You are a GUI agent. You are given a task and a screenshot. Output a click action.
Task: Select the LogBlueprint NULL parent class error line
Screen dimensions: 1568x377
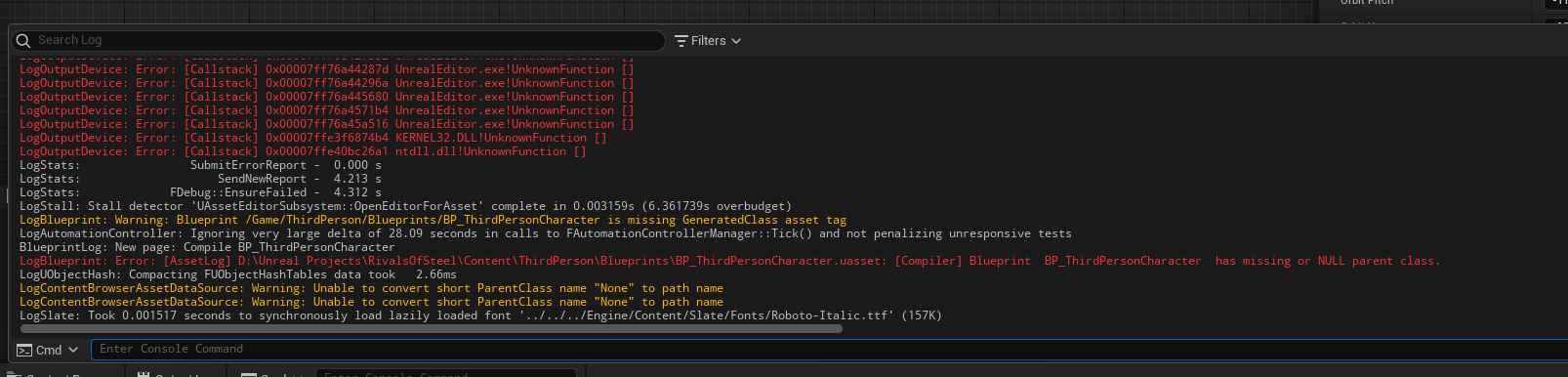(x=729, y=261)
